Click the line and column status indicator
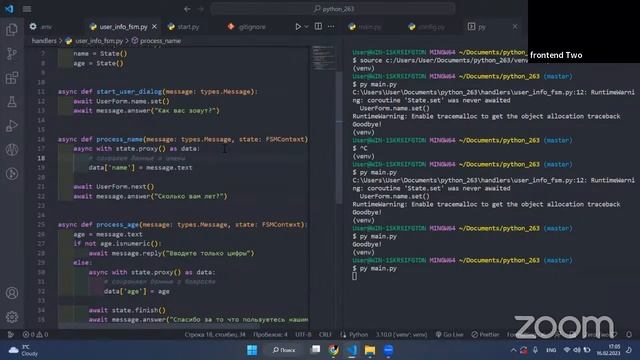 (215, 334)
